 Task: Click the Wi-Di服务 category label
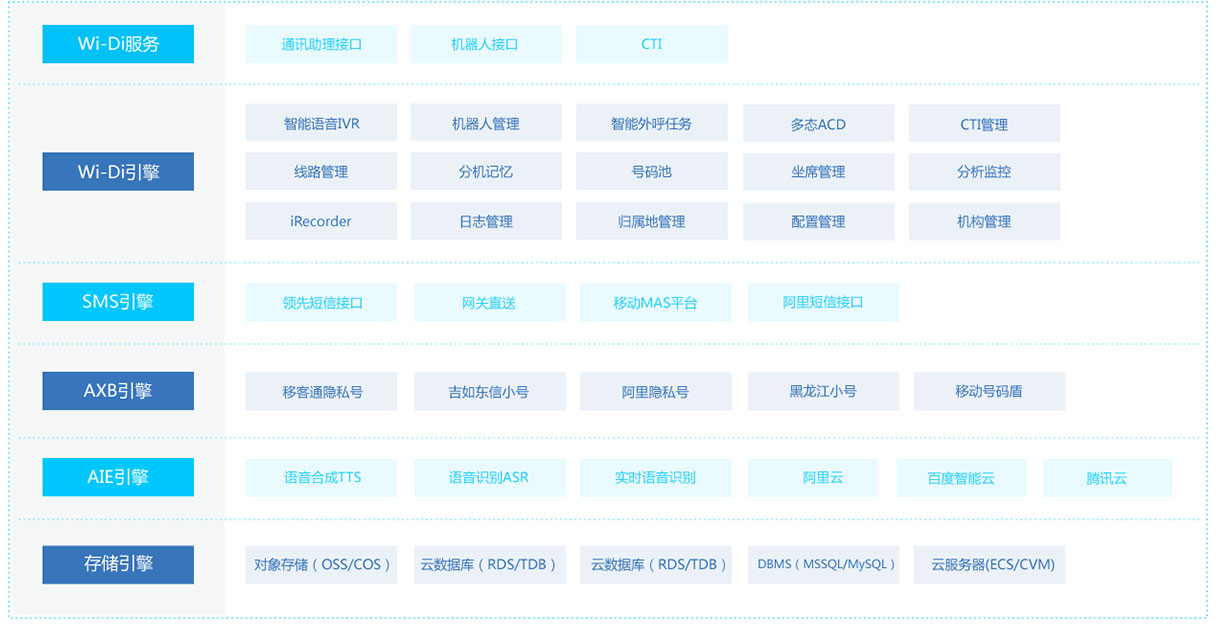[118, 44]
